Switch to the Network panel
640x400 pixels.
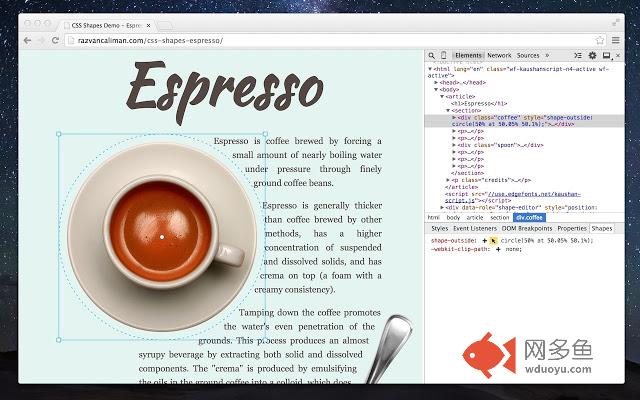click(x=499, y=55)
